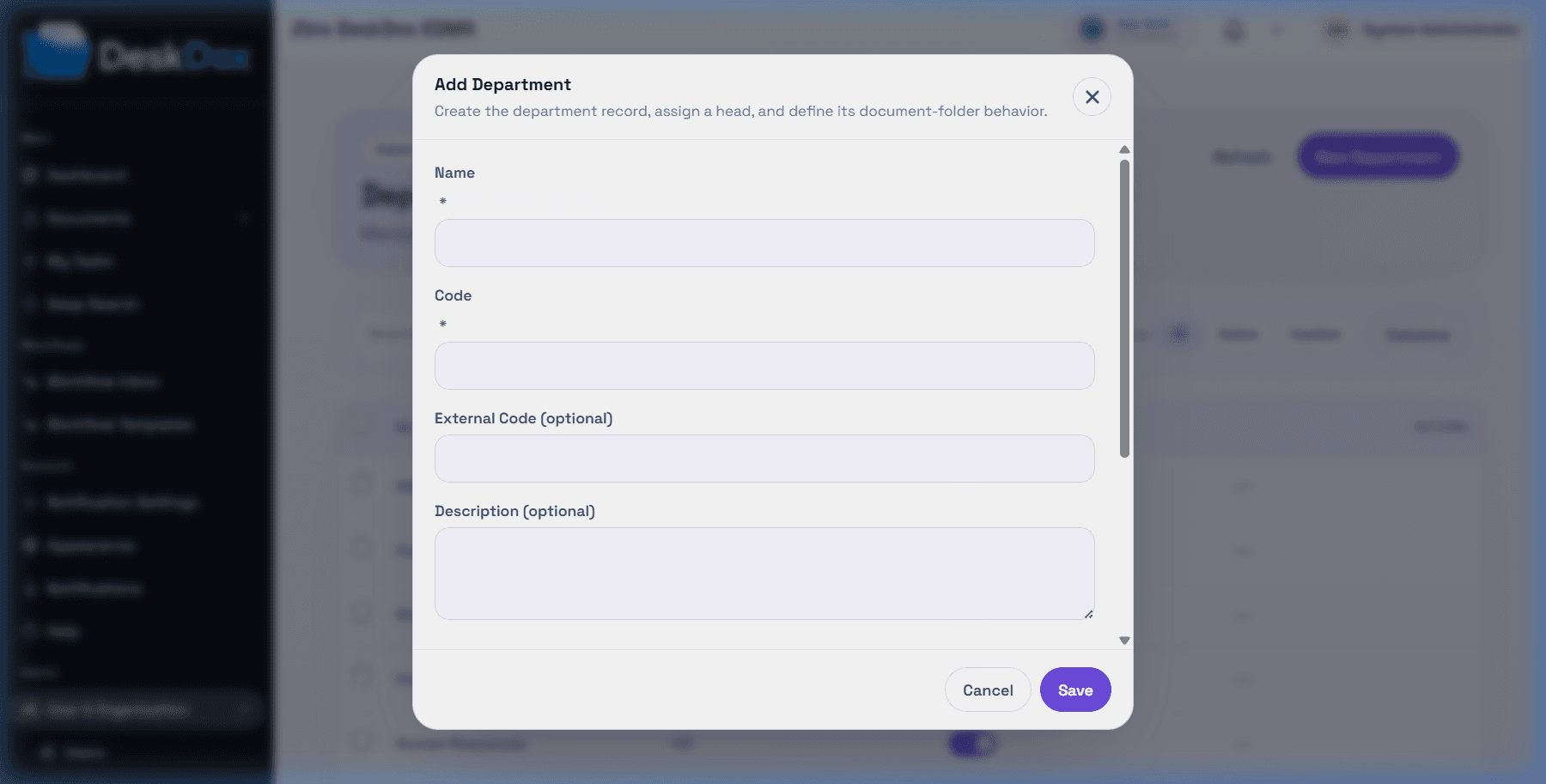Click the dialog scrollbar down arrow
1546x784 pixels.
[1124, 641]
